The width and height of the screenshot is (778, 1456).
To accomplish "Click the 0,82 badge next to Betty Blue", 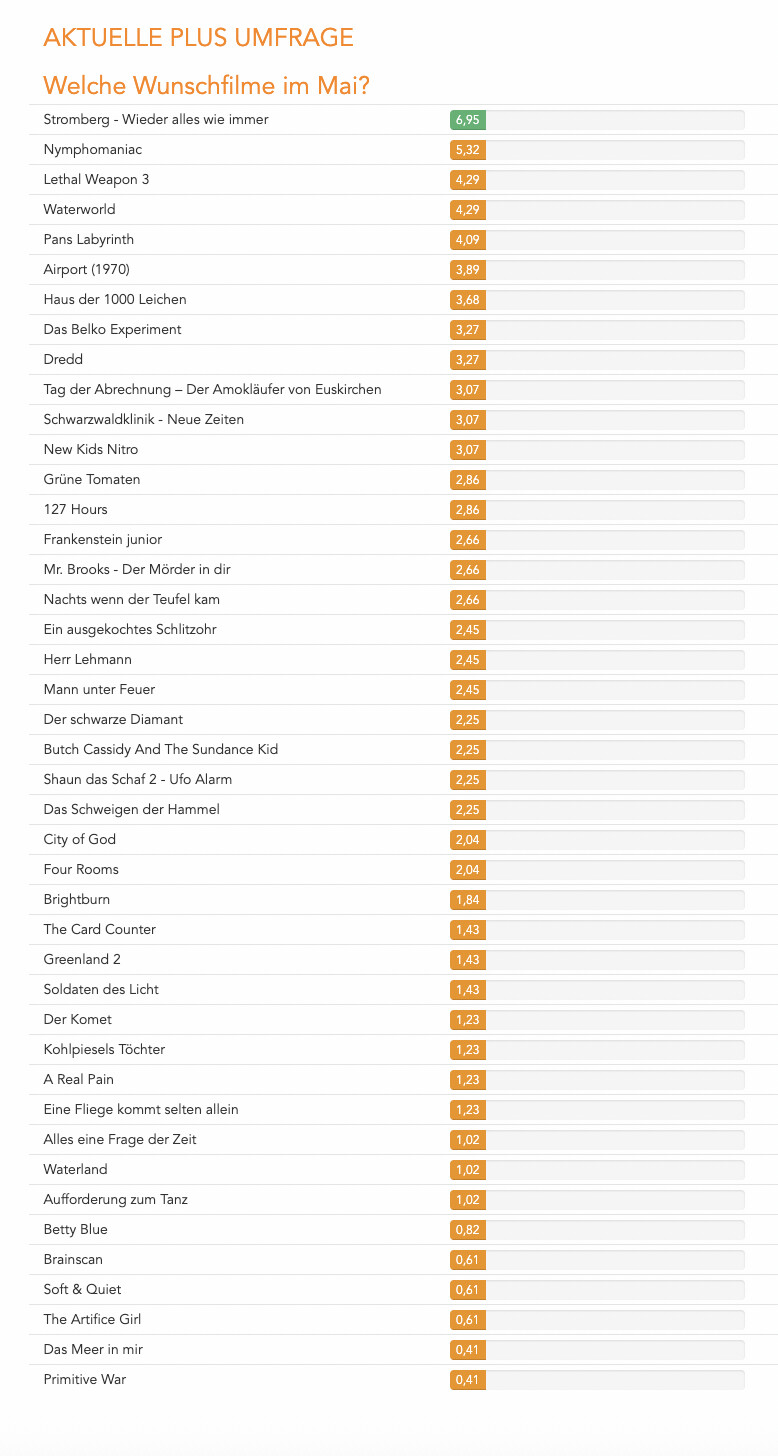I will click(x=467, y=1230).
